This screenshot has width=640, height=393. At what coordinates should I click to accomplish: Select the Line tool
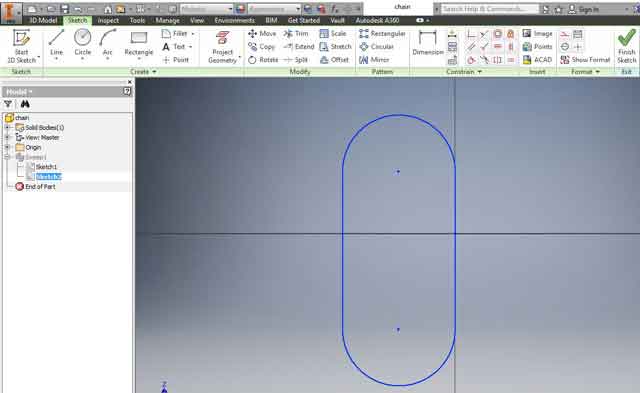(56, 44)
